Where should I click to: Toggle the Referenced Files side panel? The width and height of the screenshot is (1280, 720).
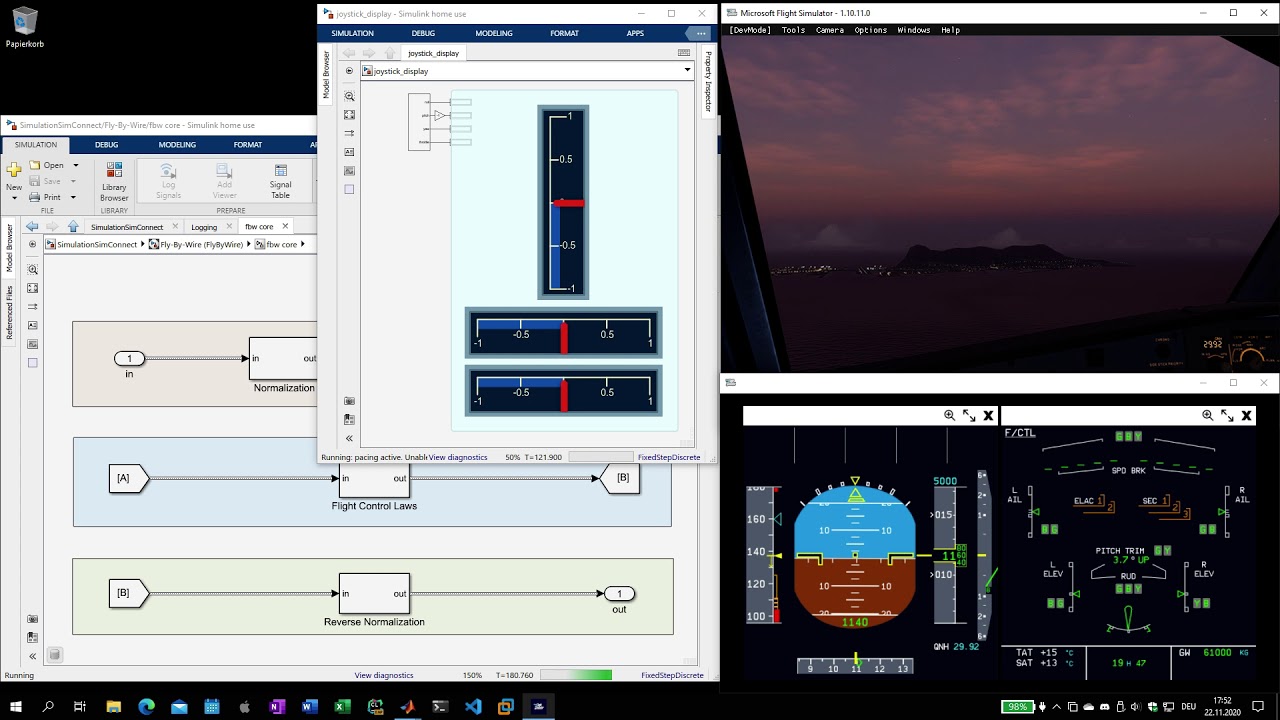[x=10, y=312]
